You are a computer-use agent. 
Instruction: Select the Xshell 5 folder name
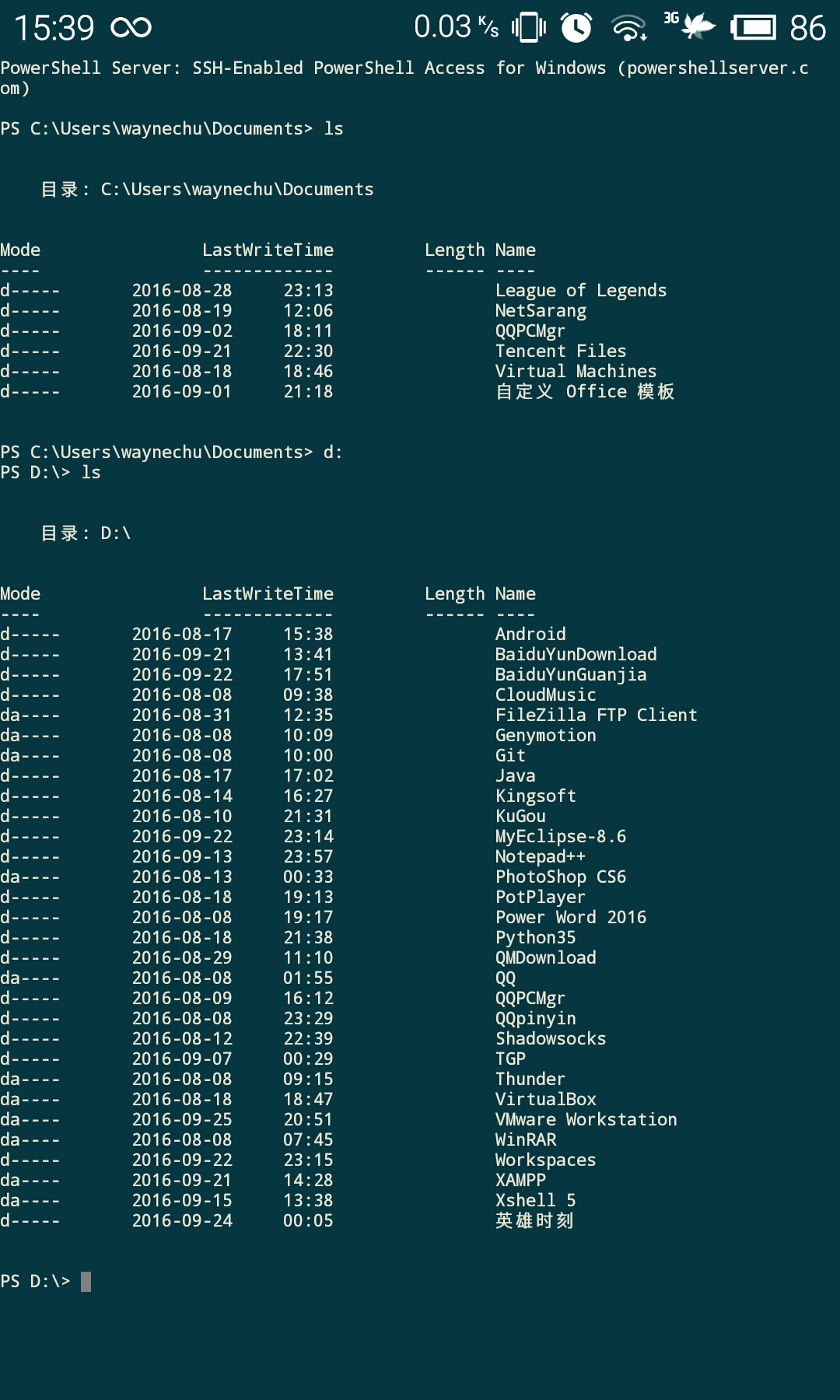tap(535, 1201)
